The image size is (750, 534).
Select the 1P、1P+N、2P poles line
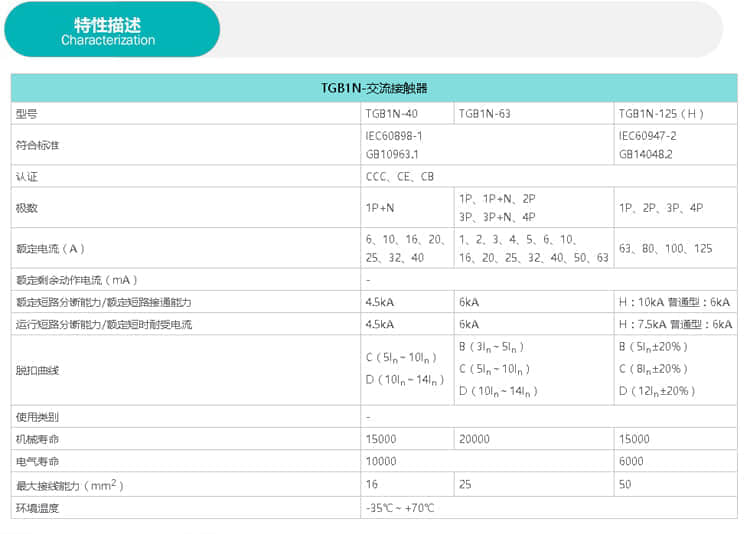coord(497,199)
